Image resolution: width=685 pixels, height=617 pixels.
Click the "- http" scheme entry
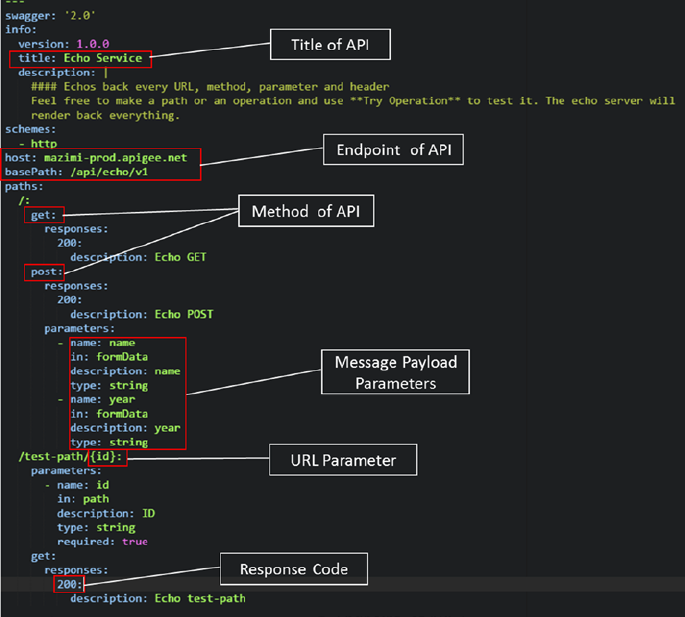click(37, 144)
